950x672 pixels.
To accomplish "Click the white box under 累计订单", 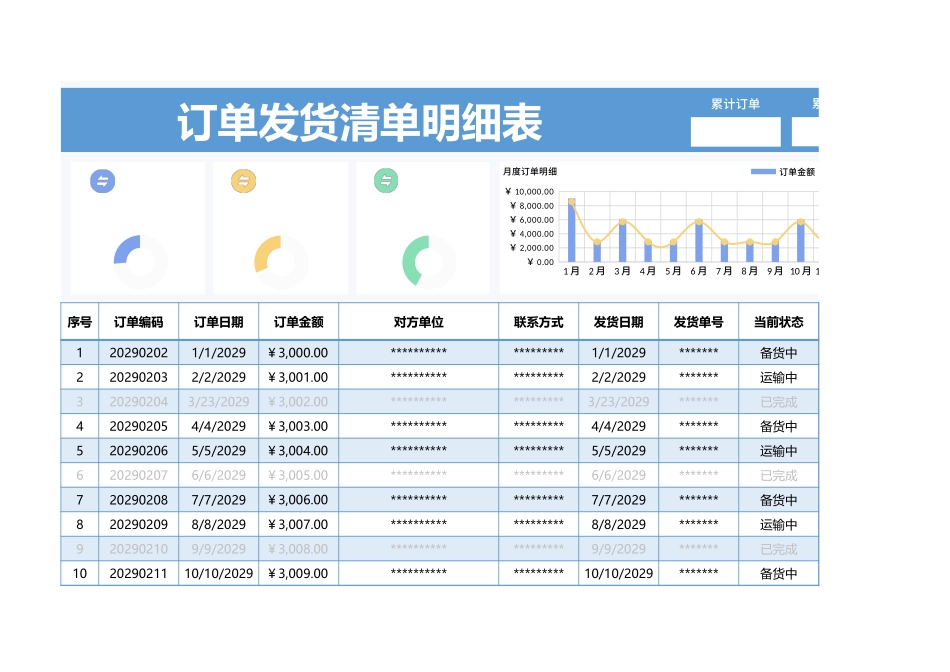I will (735, 132).
